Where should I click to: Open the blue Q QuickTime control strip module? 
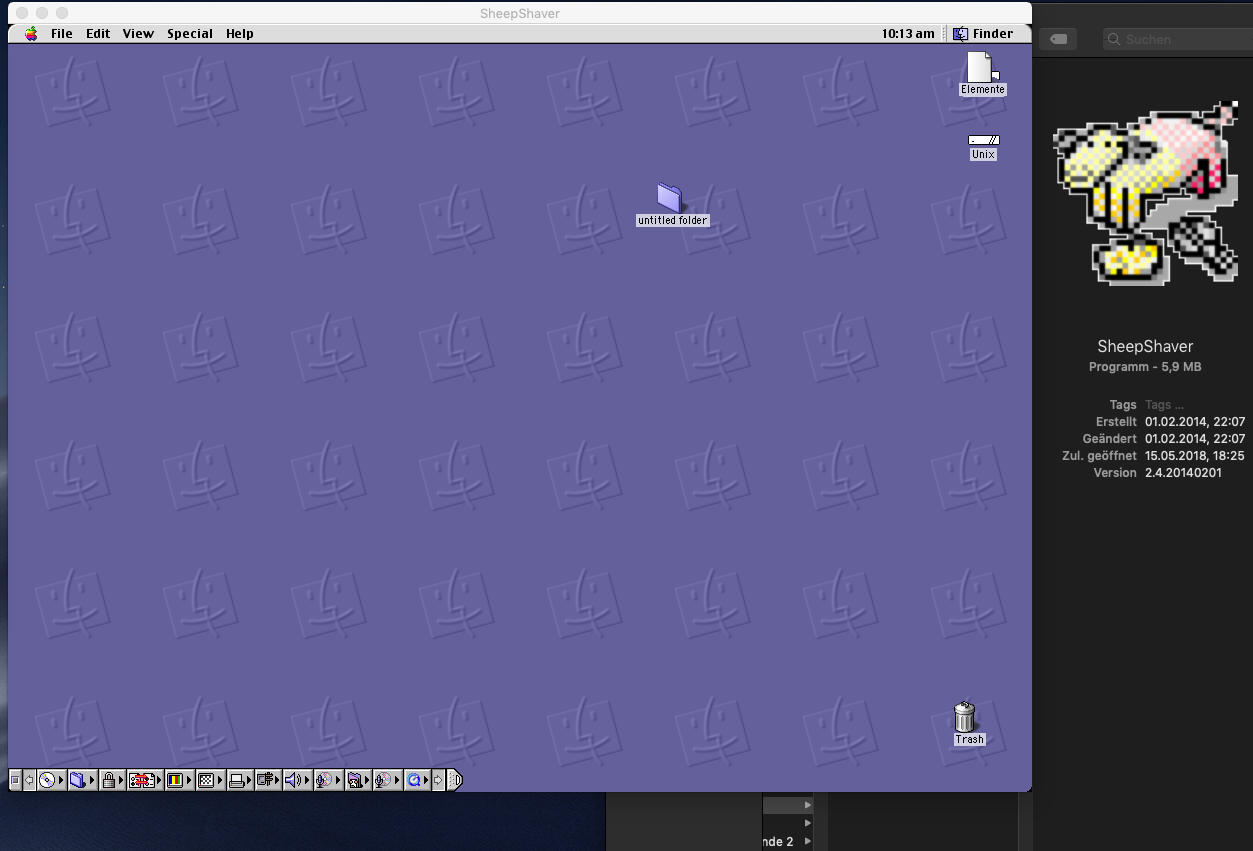pos(417,780)
